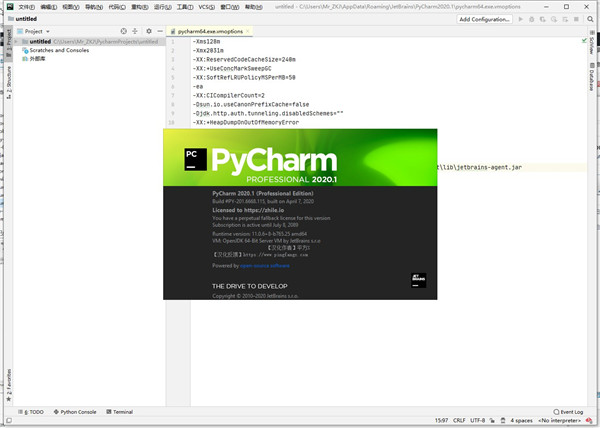Click the PyCharm PC logo in splash
600x428 pixels.
(x=195, y=159)
